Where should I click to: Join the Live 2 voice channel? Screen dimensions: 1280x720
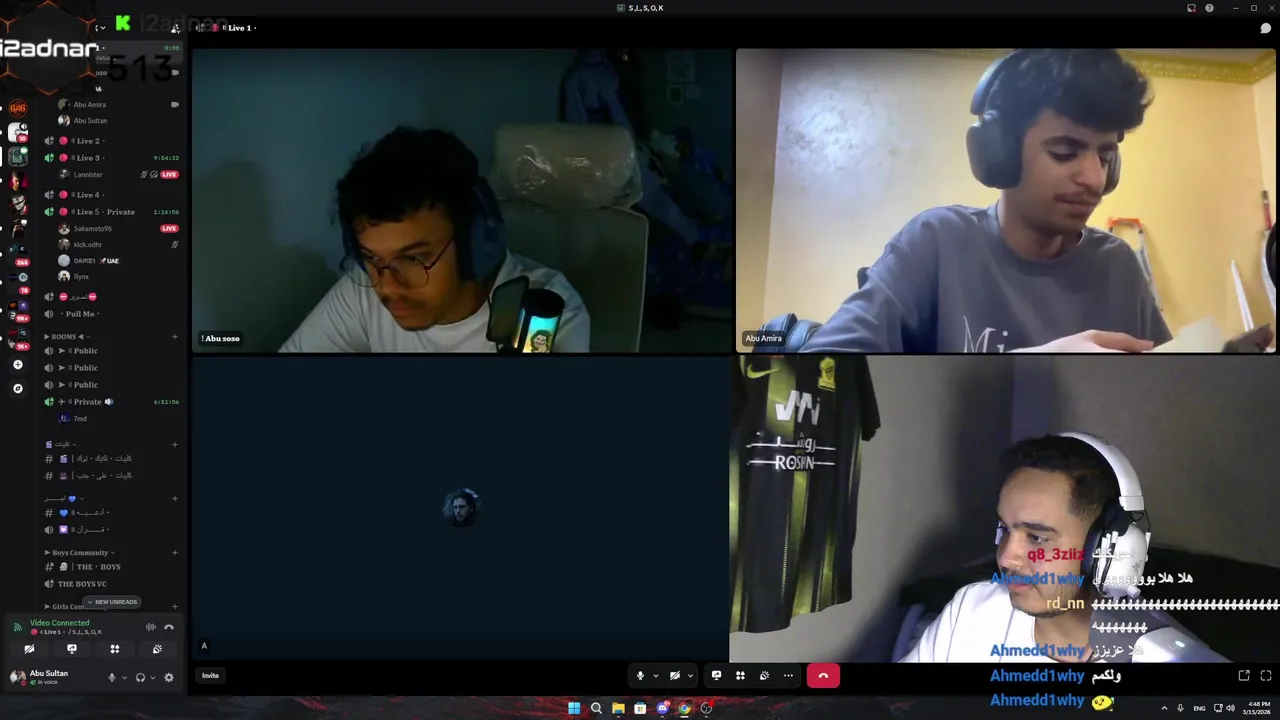click(x=110, y=141)
